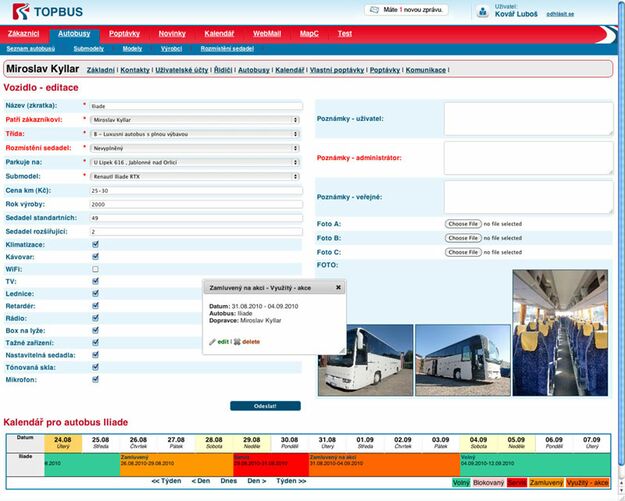
Task: Open the Třída dropdown
Action: tap(195, 134)
